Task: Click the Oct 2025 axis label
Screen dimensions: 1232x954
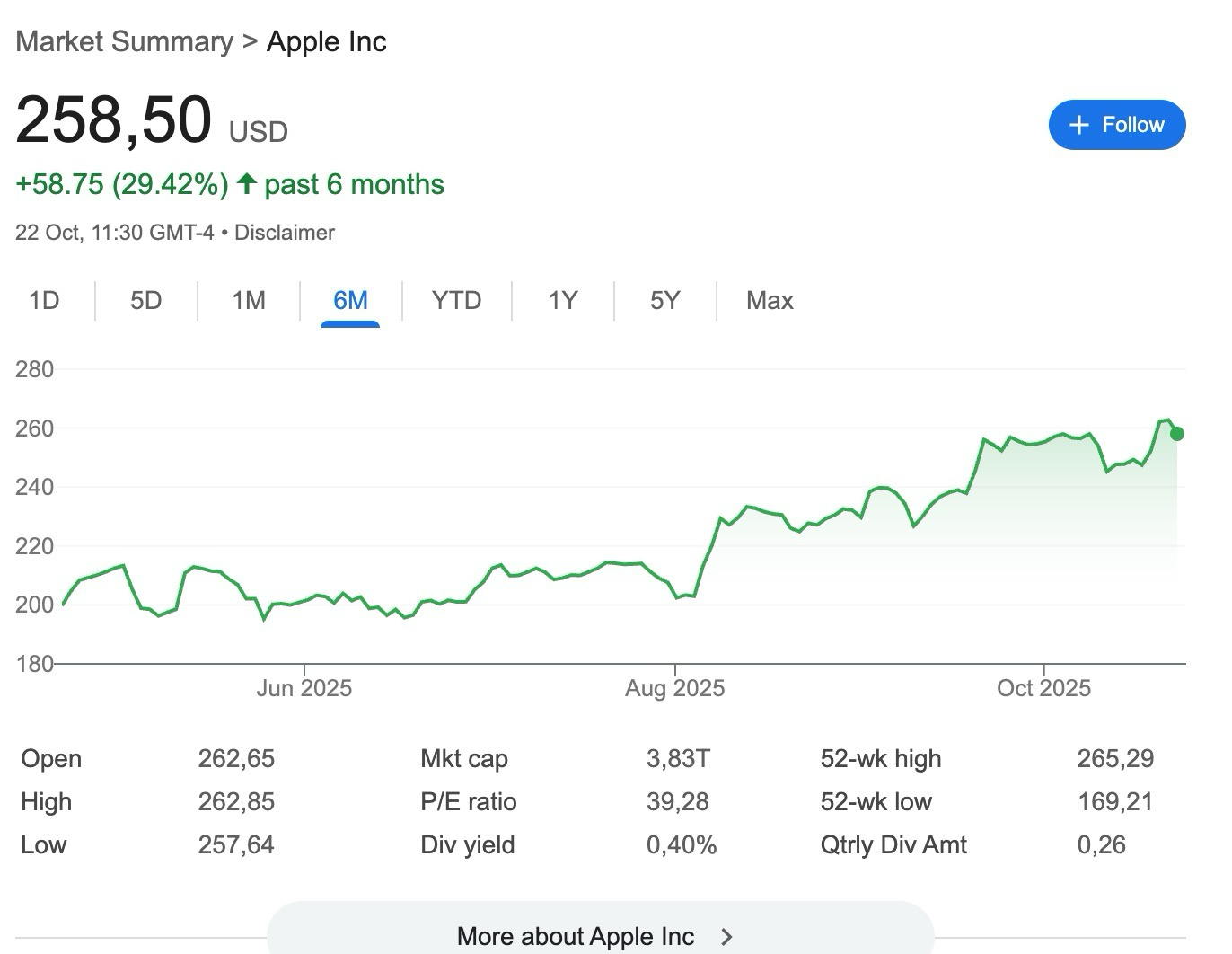Action: coord(1043,688)
